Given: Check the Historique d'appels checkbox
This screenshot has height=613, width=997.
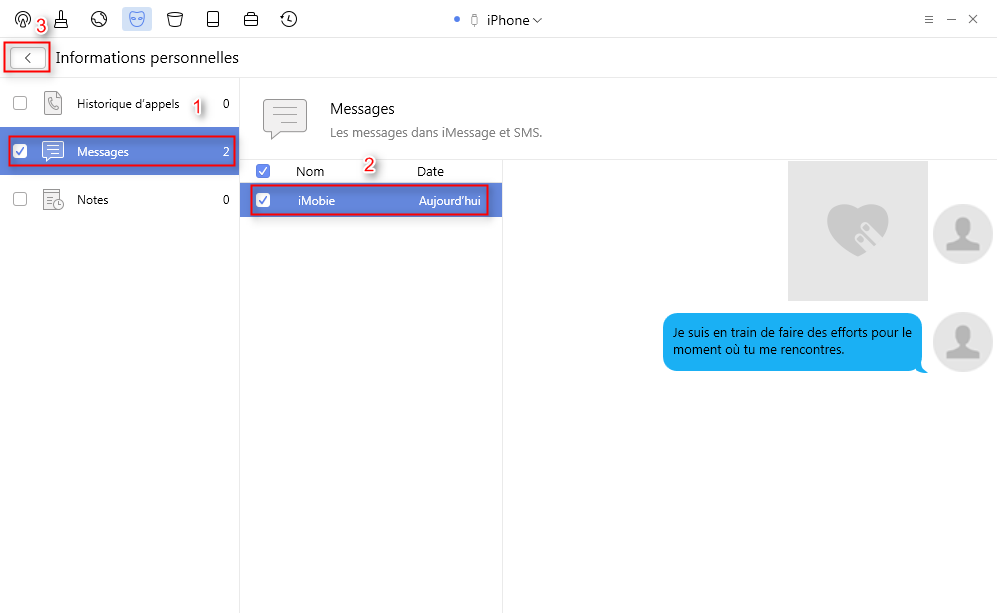Looking at the screenshot, I should pyautogui.click(x=20, y=103).
